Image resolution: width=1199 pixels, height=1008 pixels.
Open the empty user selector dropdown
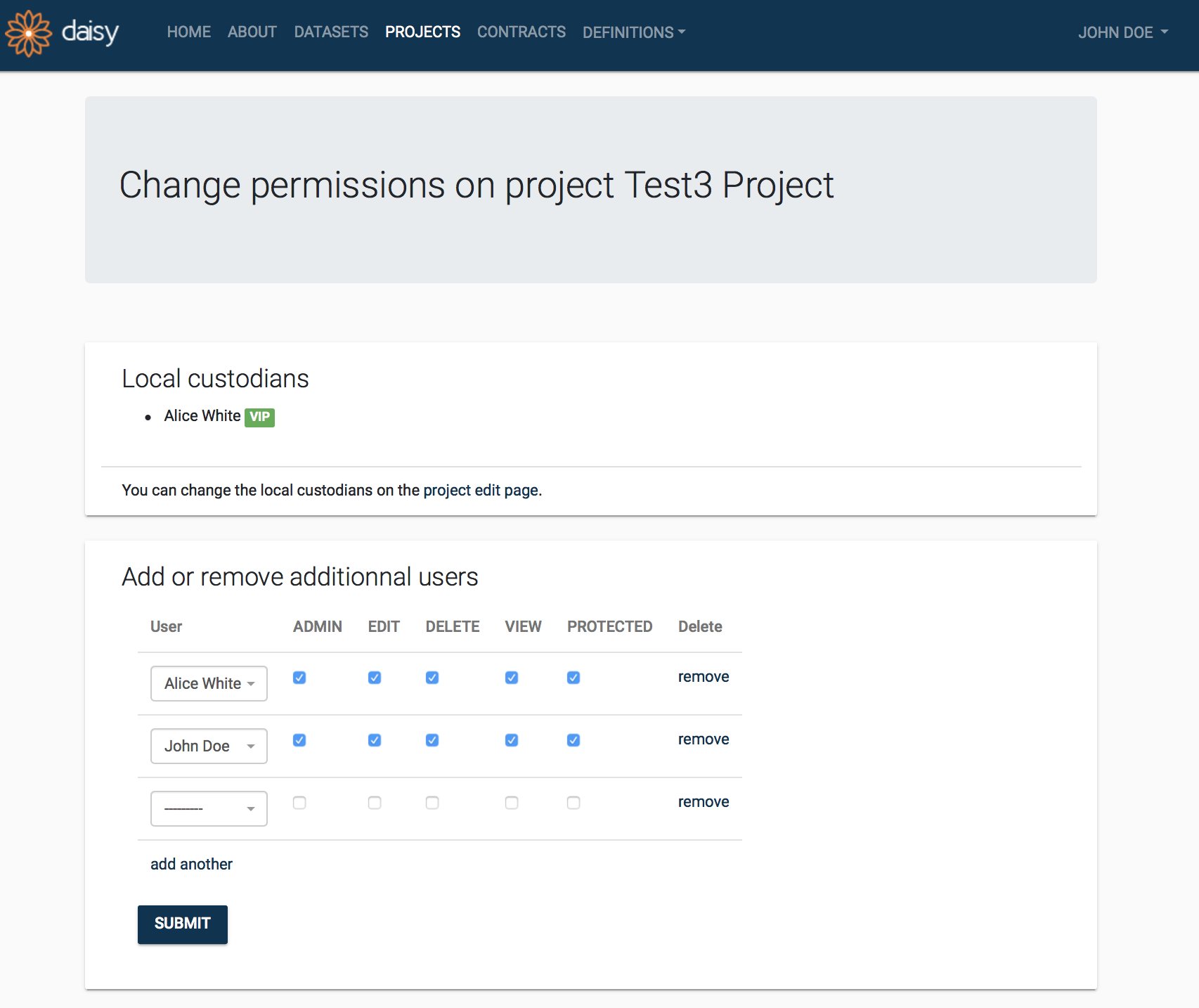[209, 808]
